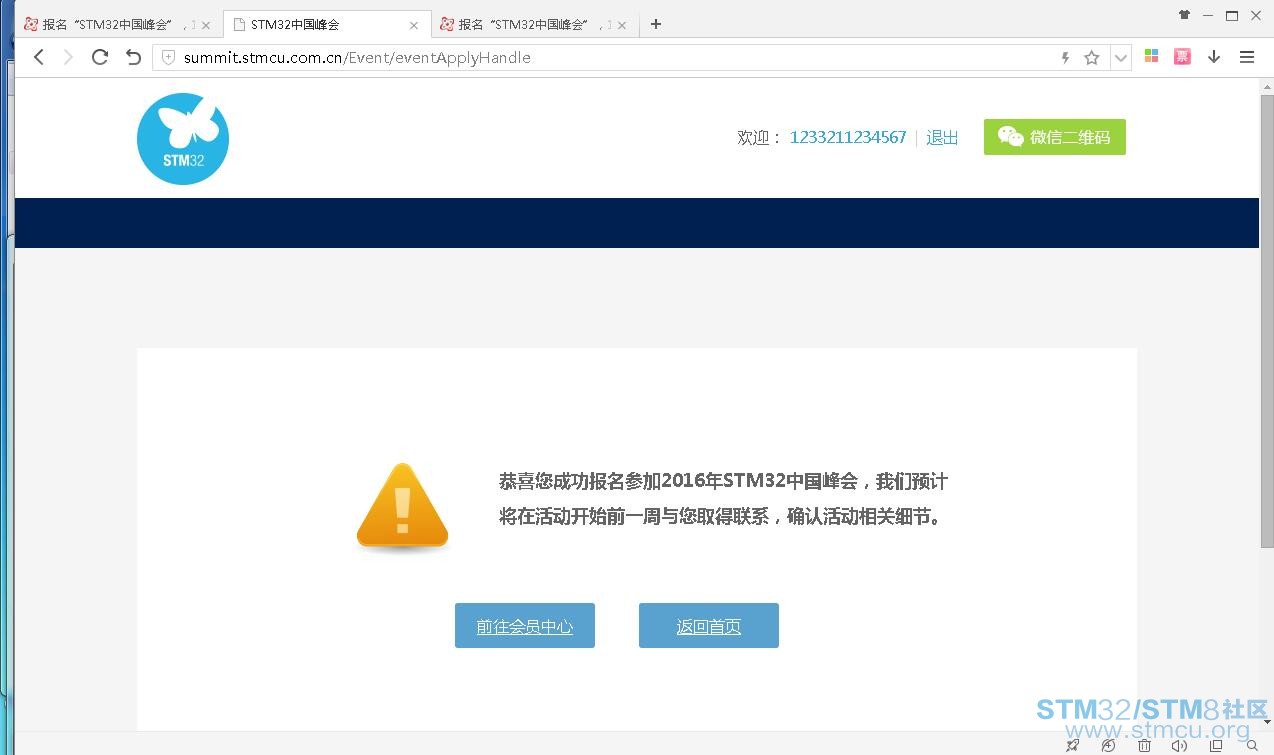1274x755 pixels.
Task: Toggle the speaker sound icon in status bar
Action: (1180, 745)
